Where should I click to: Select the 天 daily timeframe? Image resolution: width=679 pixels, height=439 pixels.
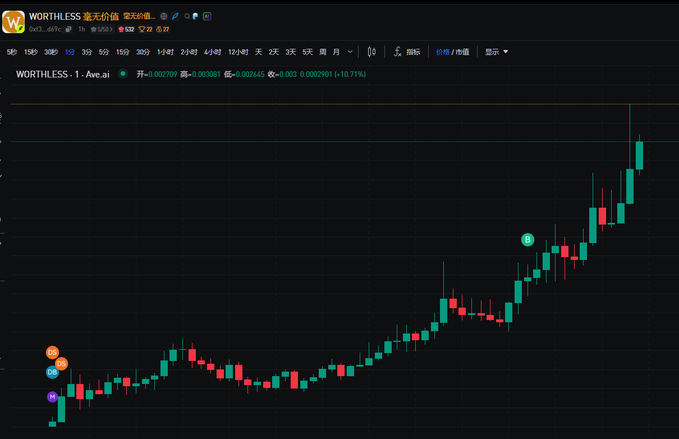[259, 52]
